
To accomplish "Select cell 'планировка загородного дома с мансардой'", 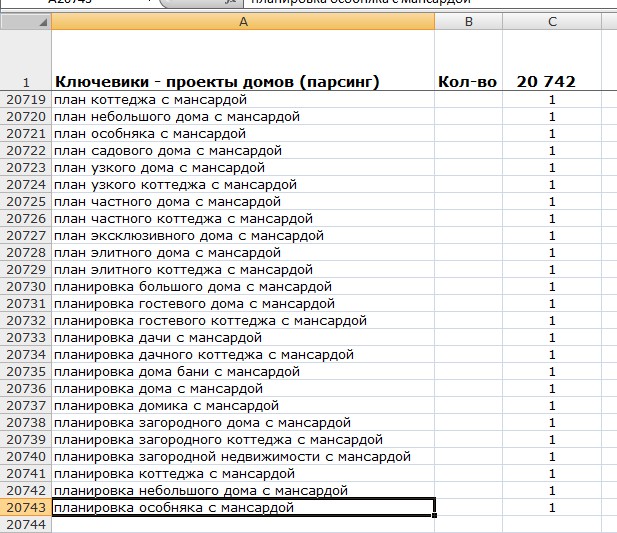I will [243, 422].
